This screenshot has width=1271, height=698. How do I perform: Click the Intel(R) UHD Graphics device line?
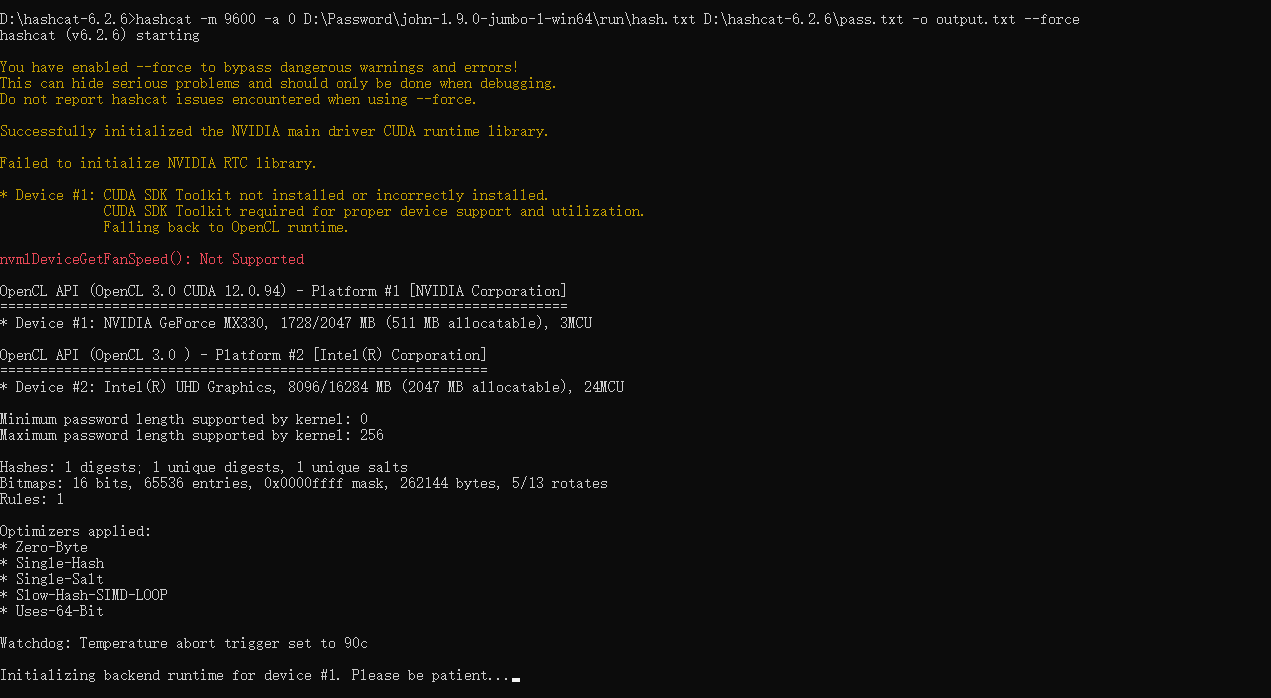pyautogui.click(x=312, y=387)
